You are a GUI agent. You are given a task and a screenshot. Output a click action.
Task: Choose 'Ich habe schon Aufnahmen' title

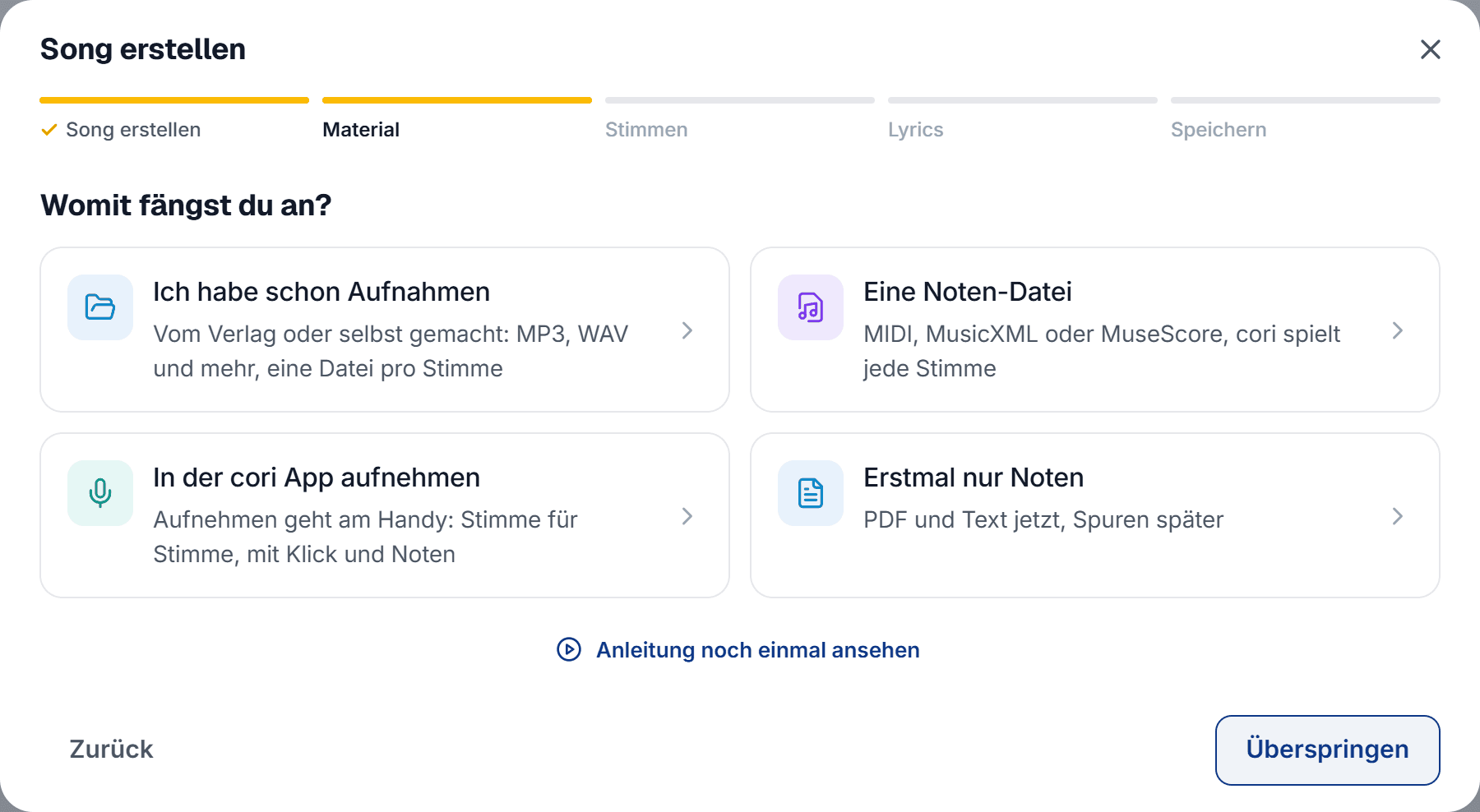pyautogui.click(x=321, y=292)
